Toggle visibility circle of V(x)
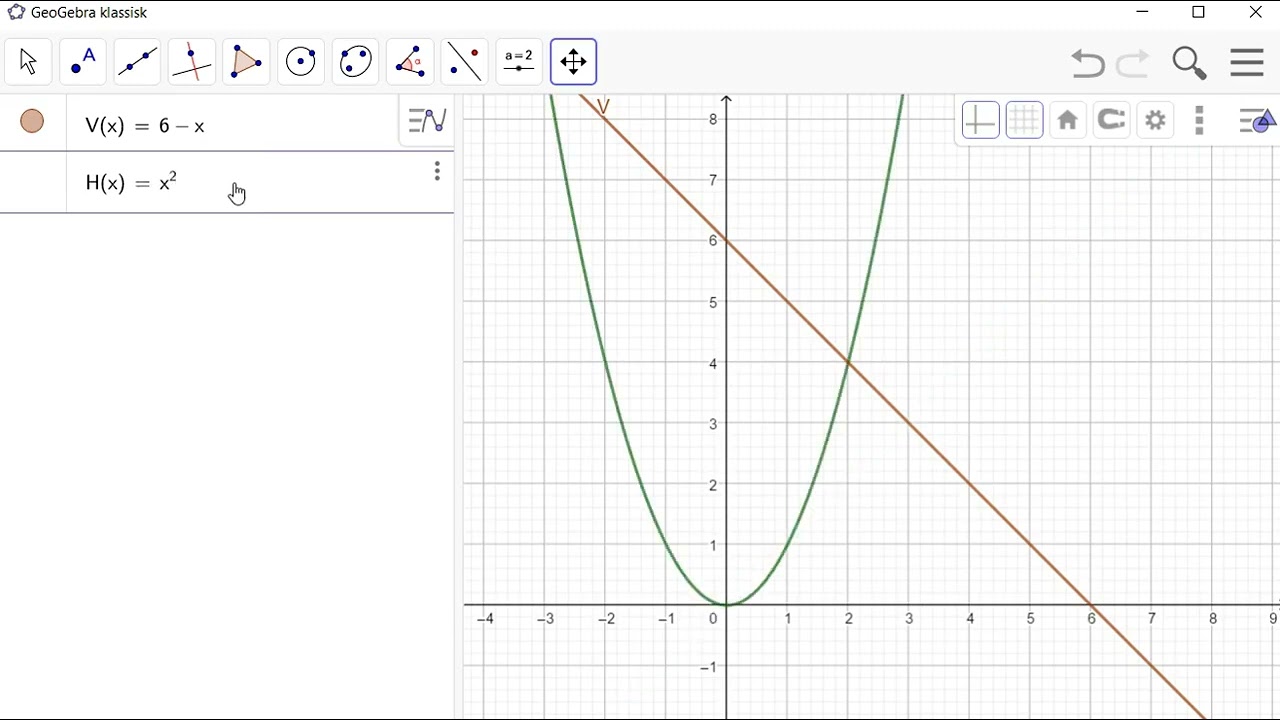 [32, 122]
